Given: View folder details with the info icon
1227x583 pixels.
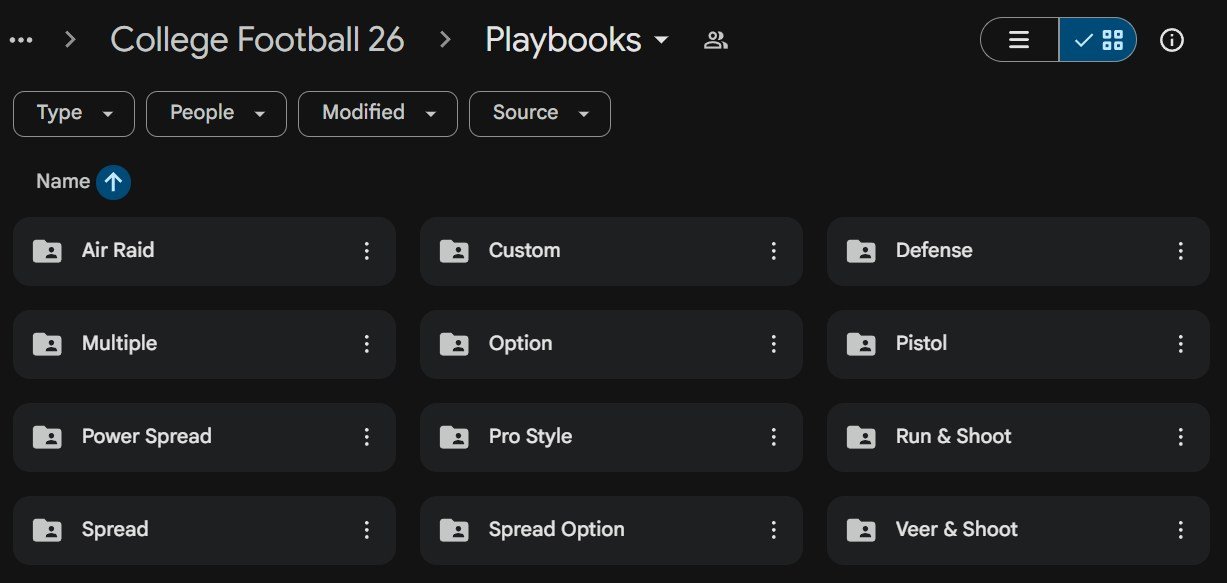Looking at the screenshot, I should pos(1171,40).
